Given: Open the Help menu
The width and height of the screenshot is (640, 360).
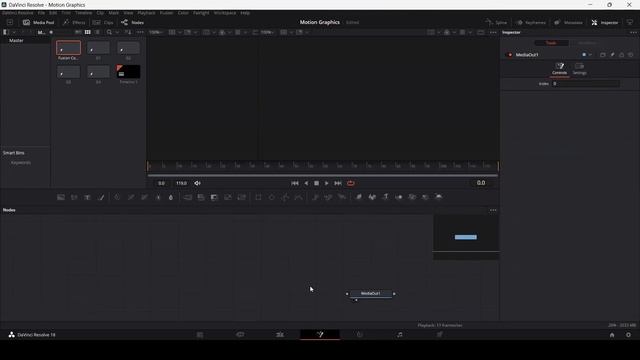Looking at the screenshot, I should coord(245,13).
